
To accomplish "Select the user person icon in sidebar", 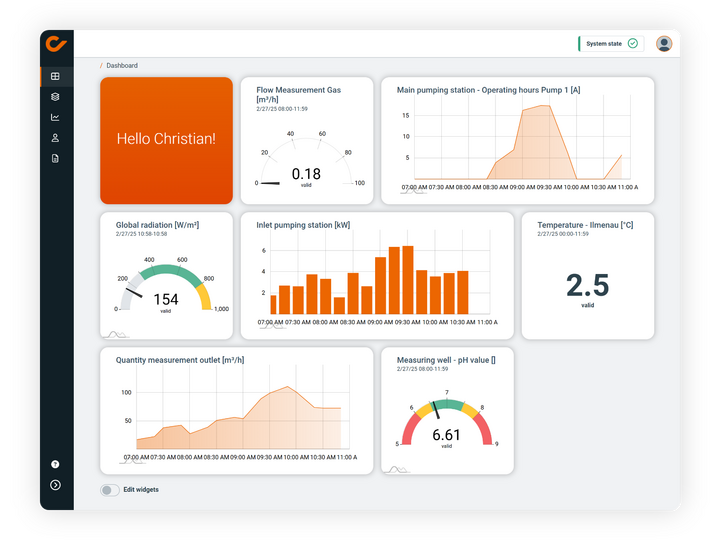I will [x=55, y=138].
